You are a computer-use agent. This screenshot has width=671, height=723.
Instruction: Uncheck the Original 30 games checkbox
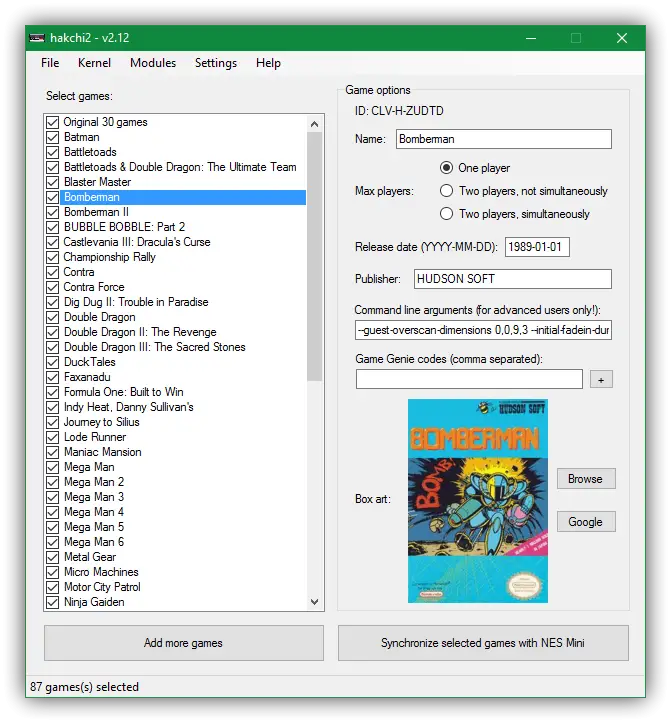point(53,122)
